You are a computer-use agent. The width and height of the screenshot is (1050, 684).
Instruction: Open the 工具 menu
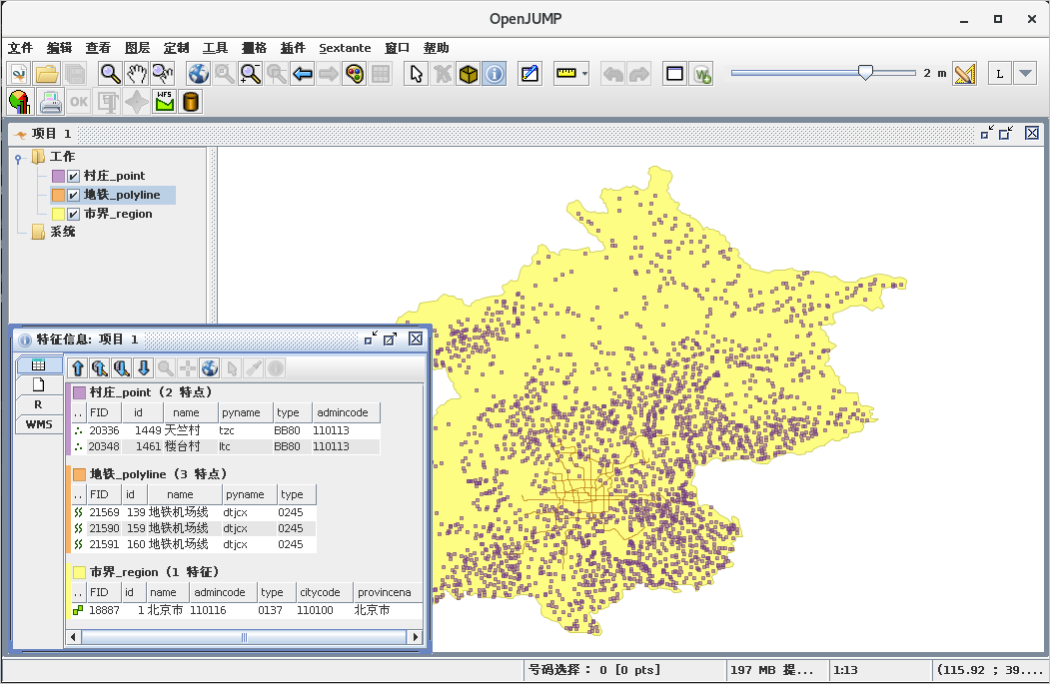coord(215,48)
